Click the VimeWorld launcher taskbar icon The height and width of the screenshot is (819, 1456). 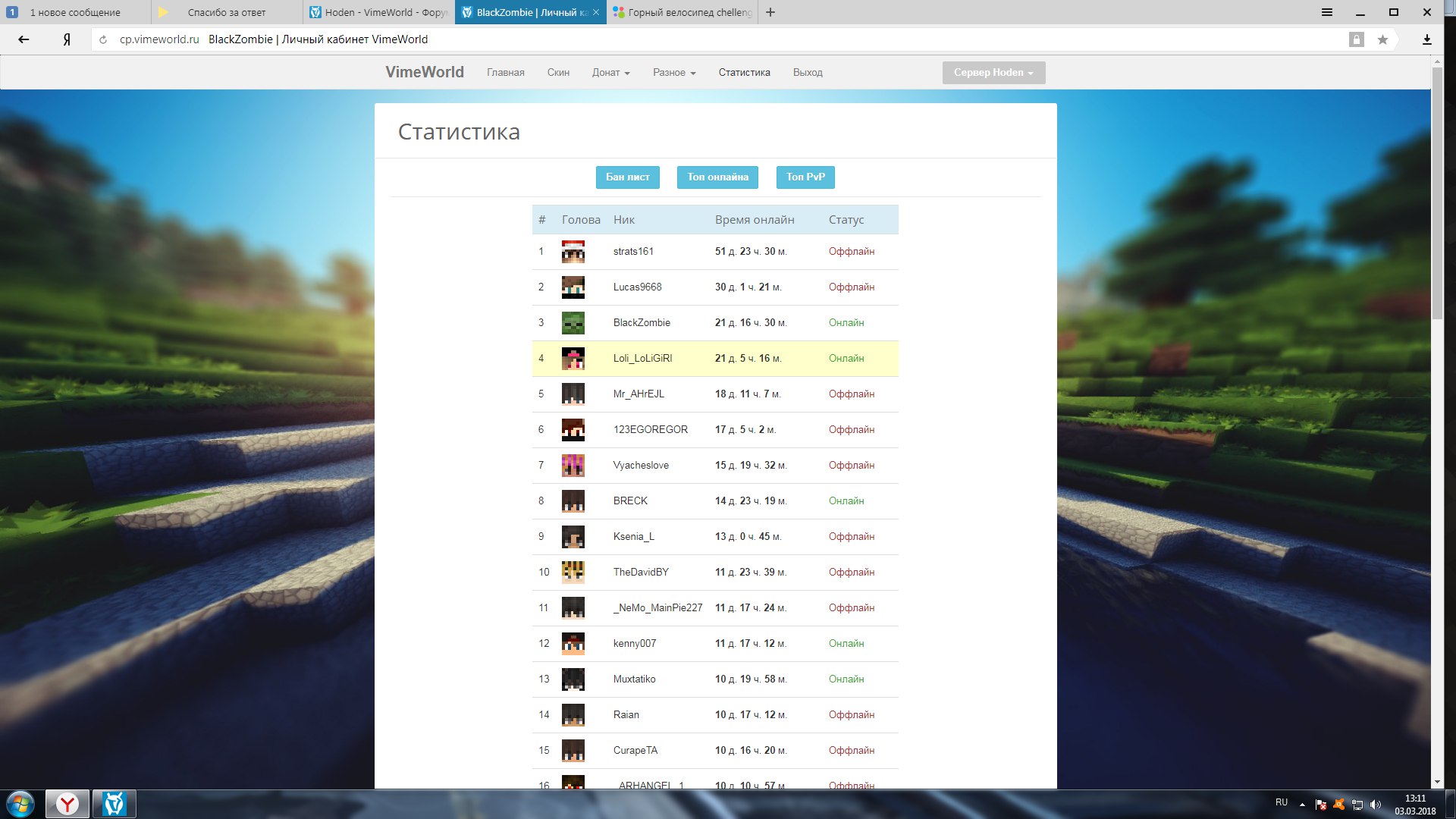(115, 803)
